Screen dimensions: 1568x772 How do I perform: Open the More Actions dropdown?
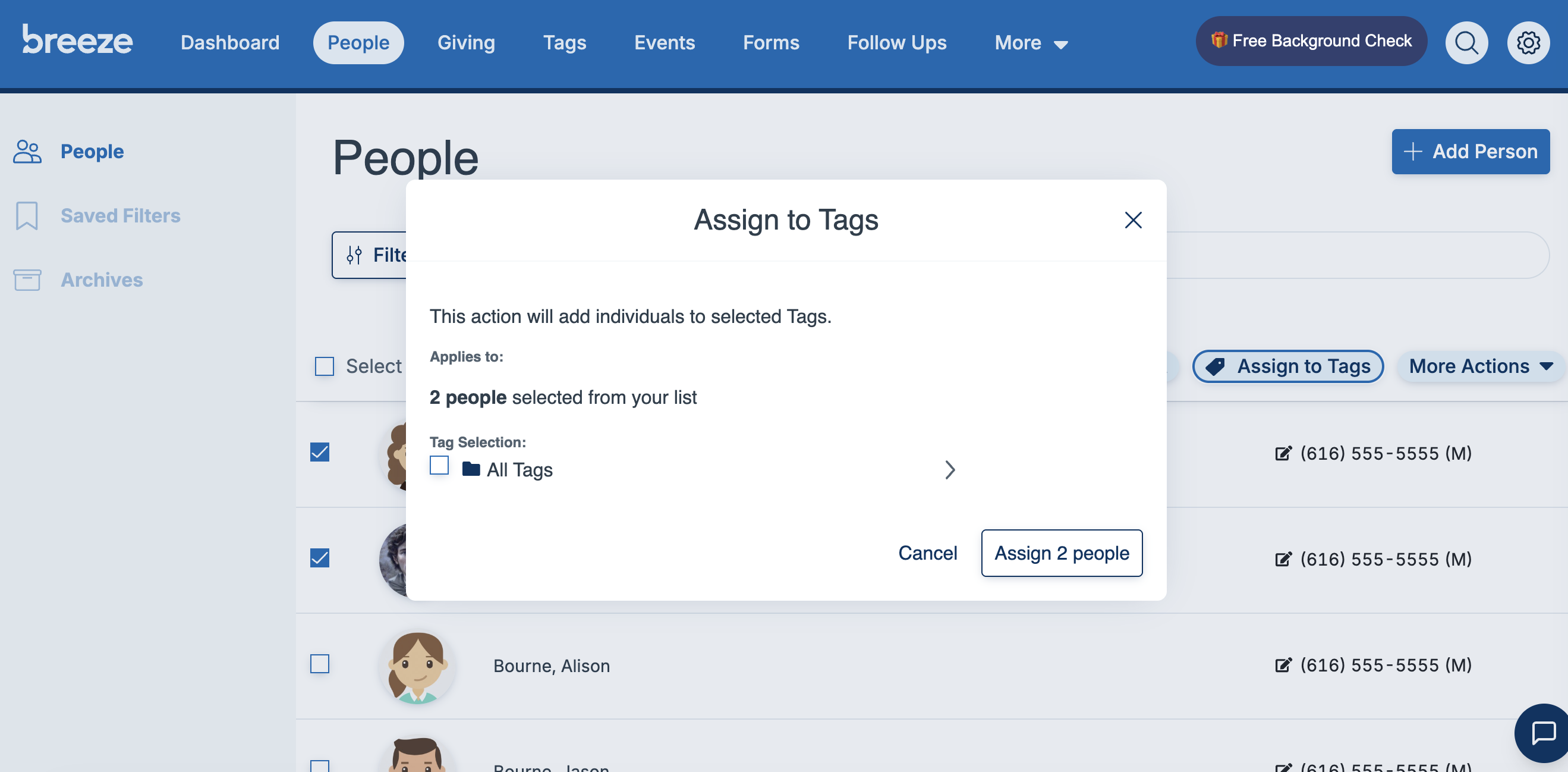pos(1481,366)
